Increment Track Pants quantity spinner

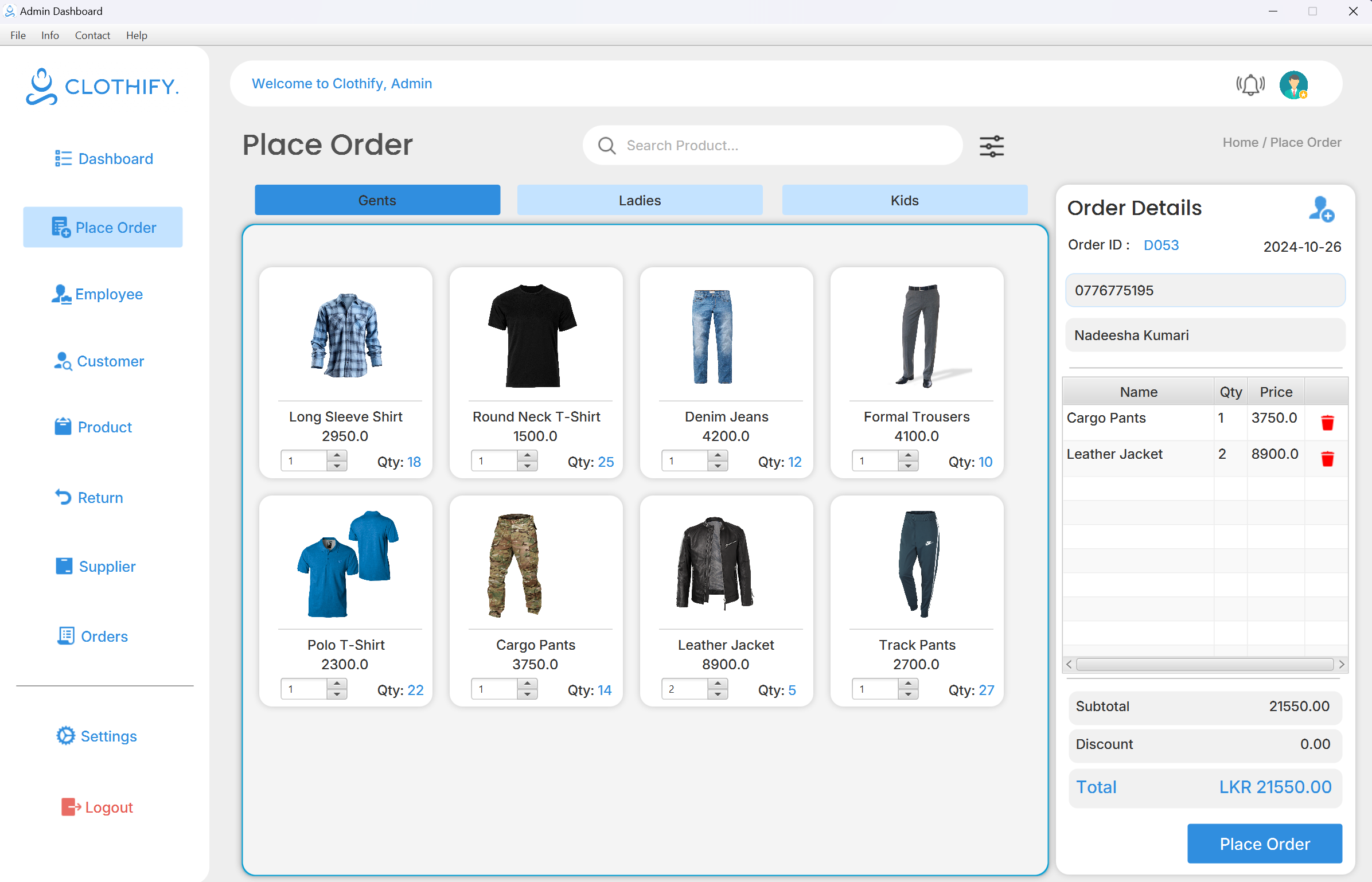click(x=908, y=684)
